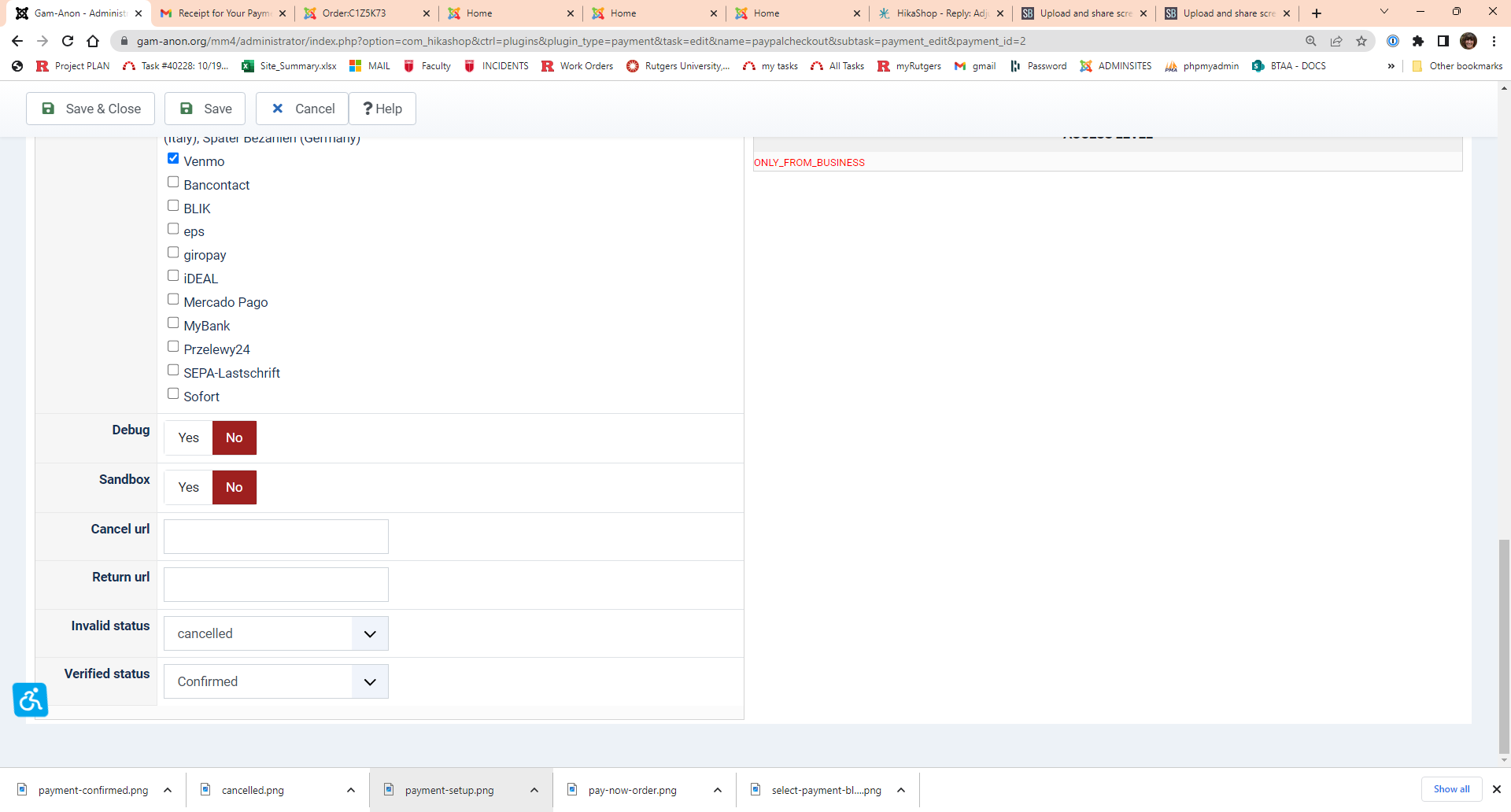Viewport: 1511px width, 812px height.
Task: Open the browser extensions puzzle icon
Action: [x=1418, y=41]
